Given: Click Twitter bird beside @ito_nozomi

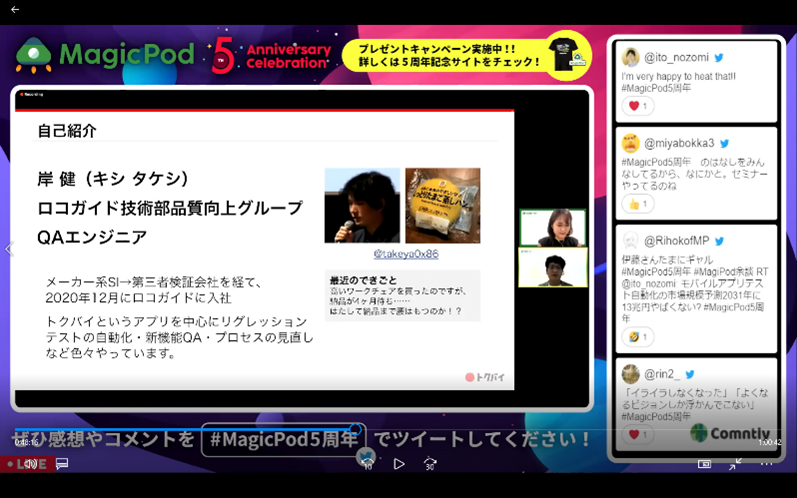Looking at the screenshot, I should pyautogui.click(x=719, y=58).
